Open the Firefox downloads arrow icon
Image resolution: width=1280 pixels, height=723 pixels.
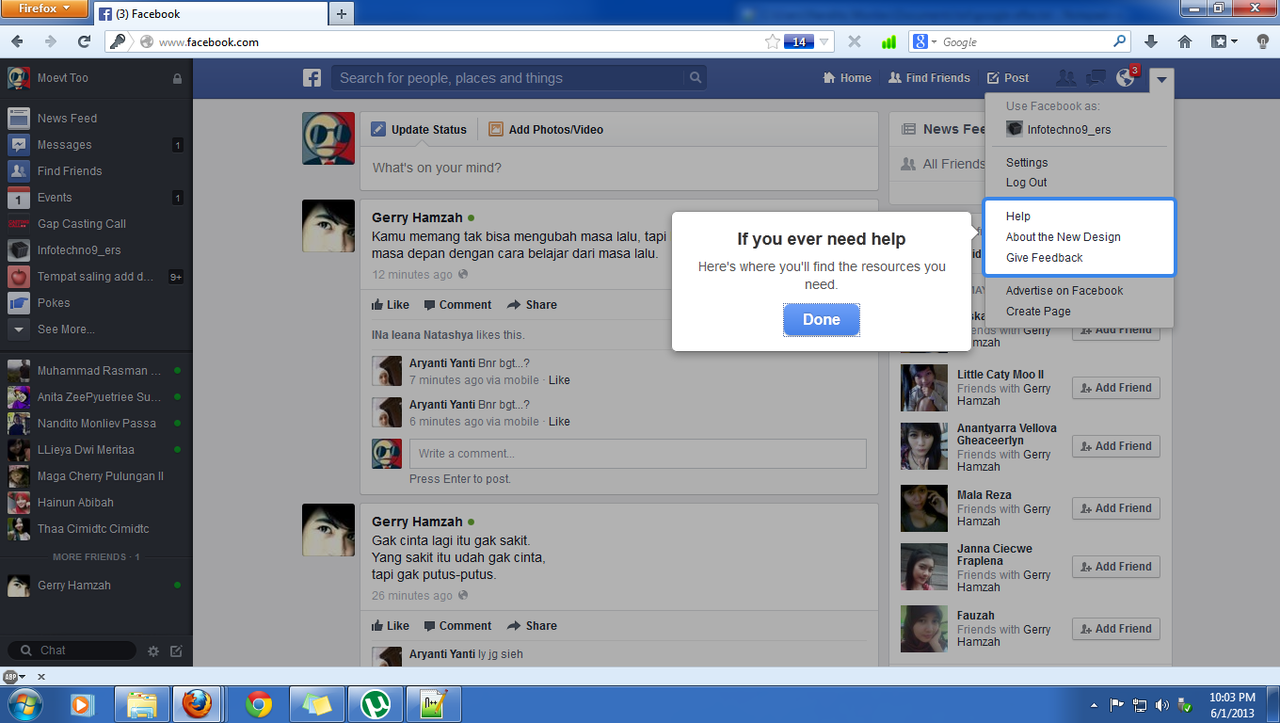tap(1151, 42)
